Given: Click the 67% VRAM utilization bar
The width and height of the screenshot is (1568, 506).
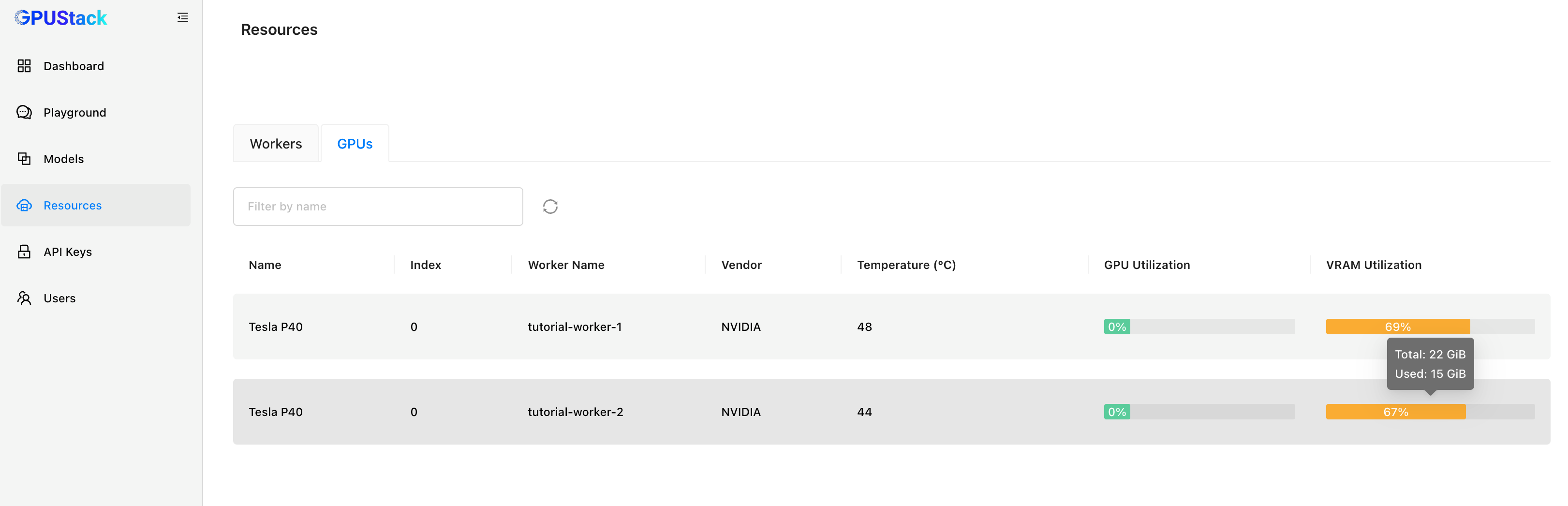Looking at the screenshot, I should click(x=1431, y=412).
